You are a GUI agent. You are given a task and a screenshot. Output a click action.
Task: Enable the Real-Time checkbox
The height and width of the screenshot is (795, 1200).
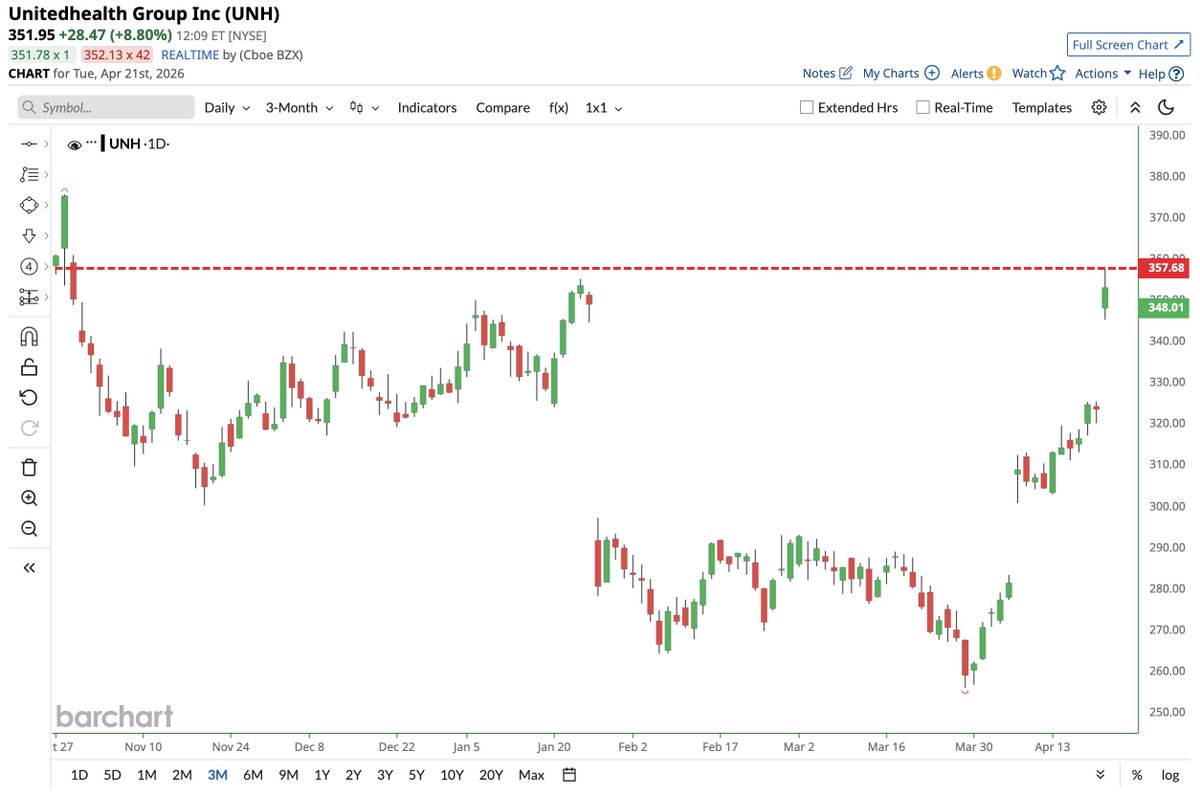(923, 107)
